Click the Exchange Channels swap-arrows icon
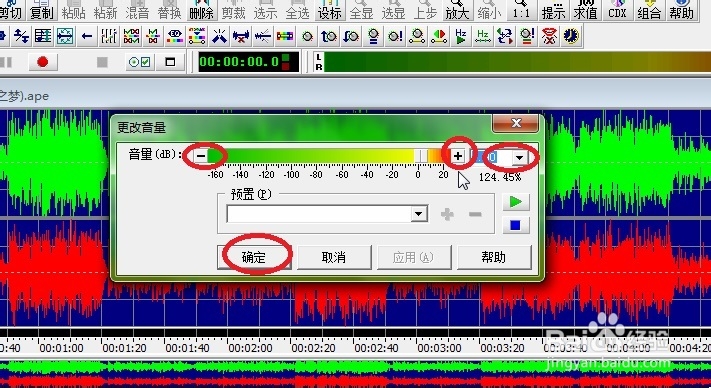This screenshot has height=388, width=711. click(505, 36)
